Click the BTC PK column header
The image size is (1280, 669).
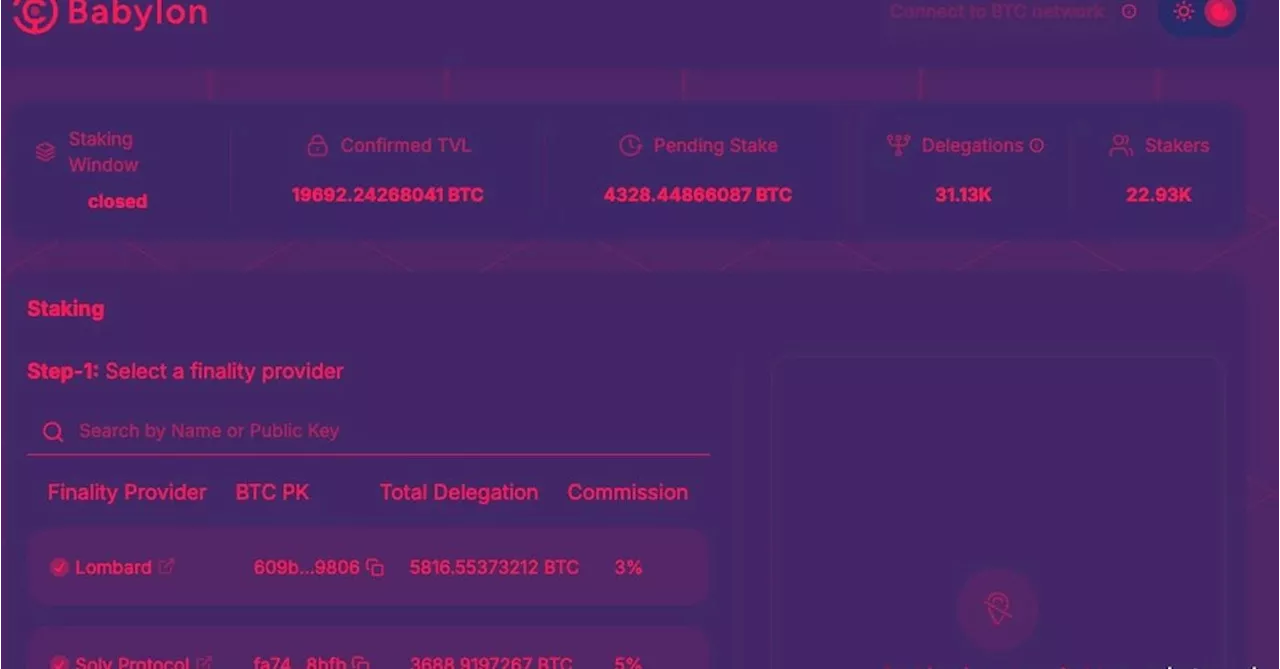coord(272,492)
